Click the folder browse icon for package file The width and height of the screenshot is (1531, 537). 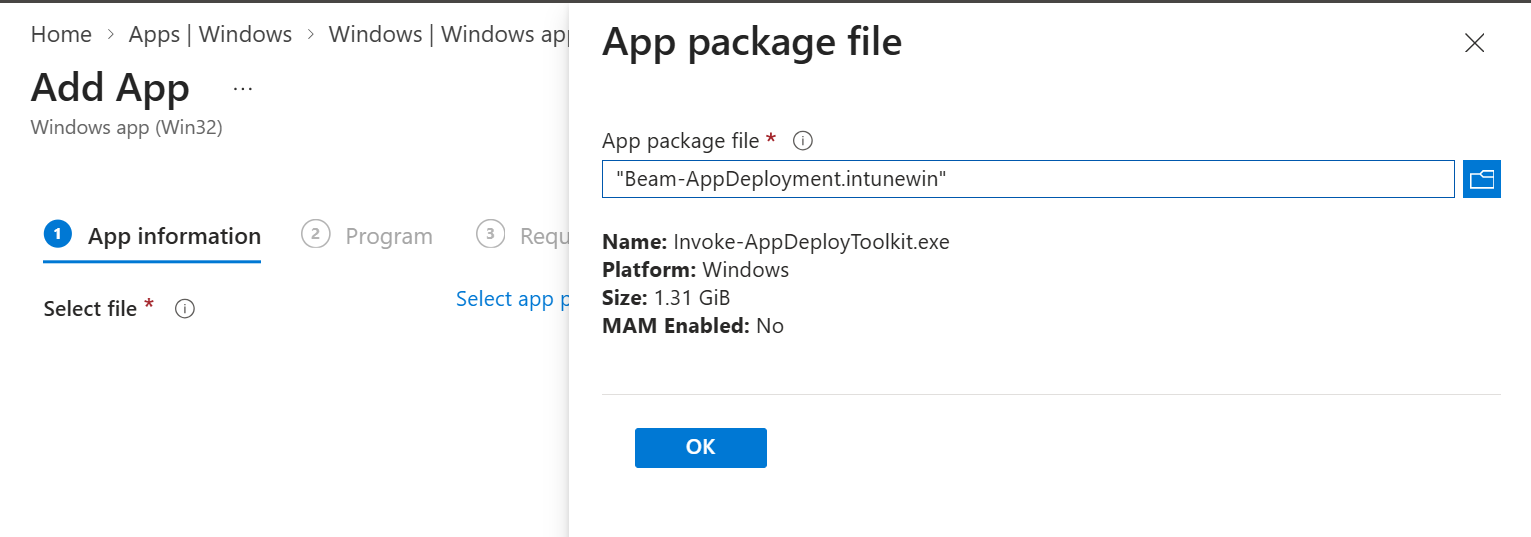coord(1481,179)
